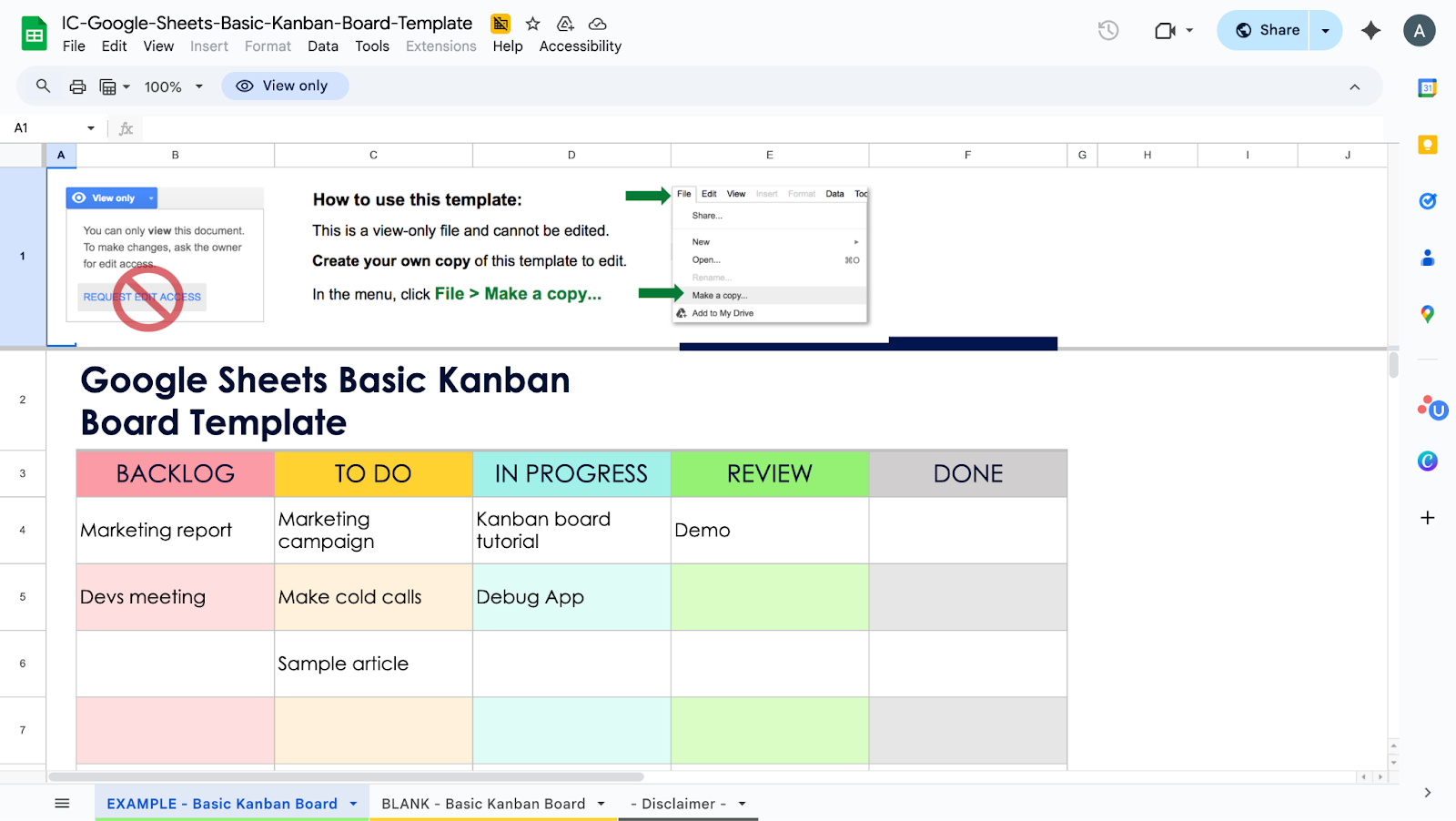The image size is (1456, 821).
Task: Open the filter views table icon
Action: click(x=108, y=86)
